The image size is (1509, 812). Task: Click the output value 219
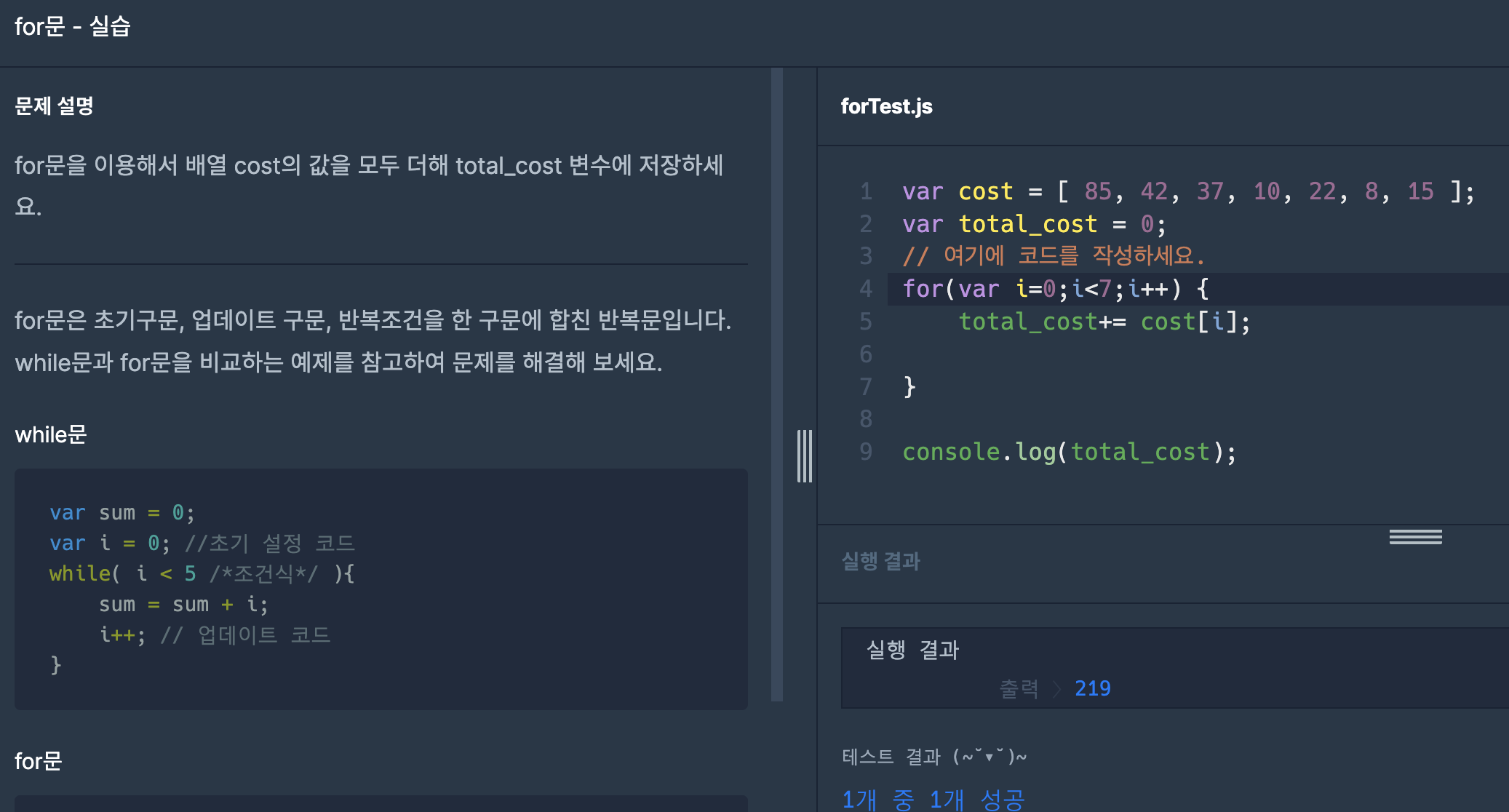point(1092,688)
